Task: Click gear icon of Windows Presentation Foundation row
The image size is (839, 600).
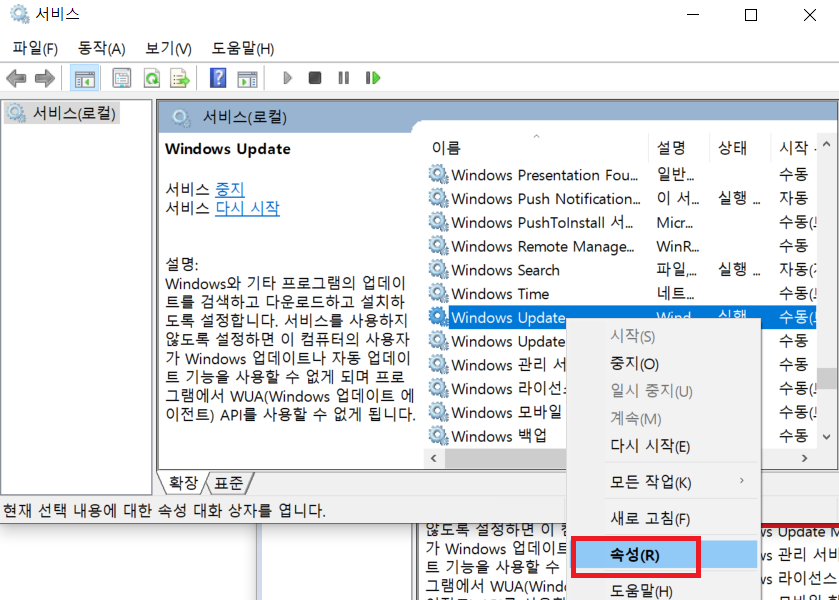Action: (x=438, y=174)
